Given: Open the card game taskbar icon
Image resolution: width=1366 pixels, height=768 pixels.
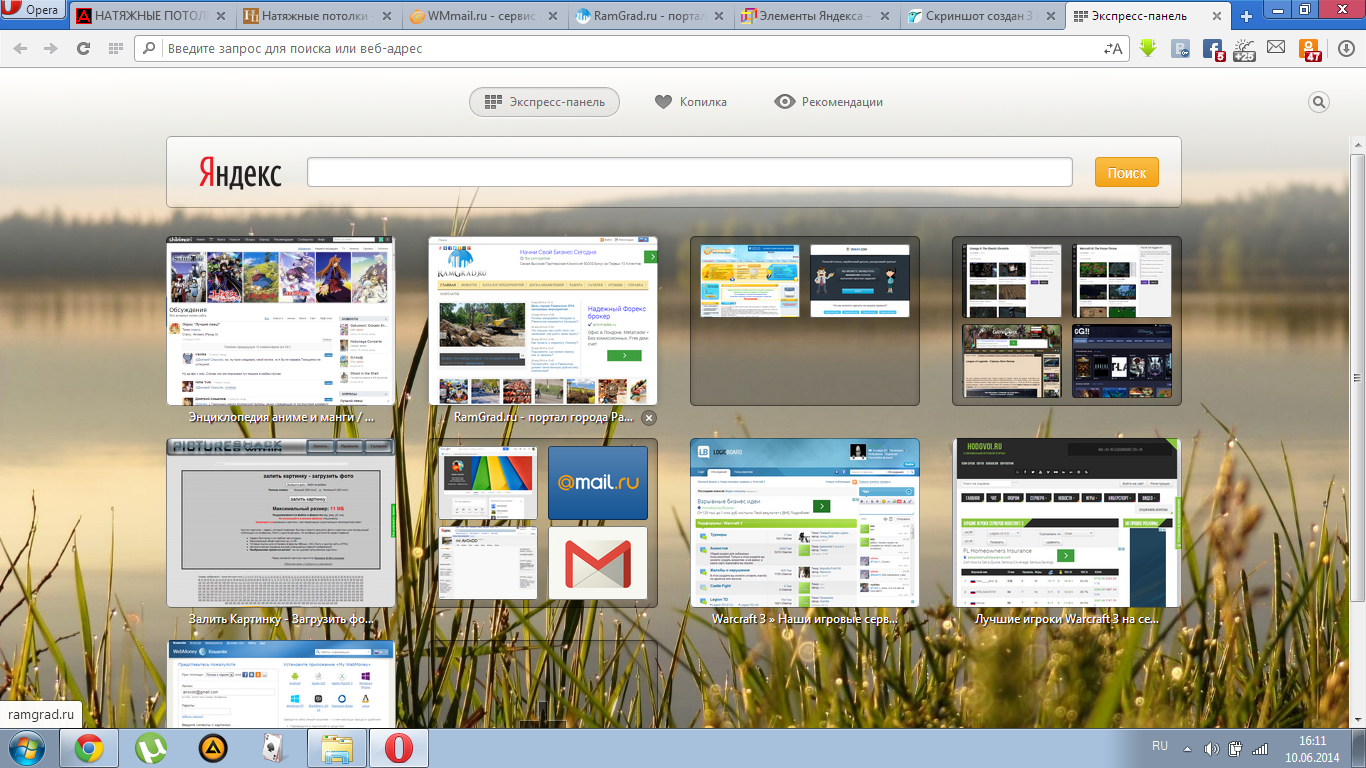Looking at the screenshot, I should pyautogui.click(x=275, y=748).
